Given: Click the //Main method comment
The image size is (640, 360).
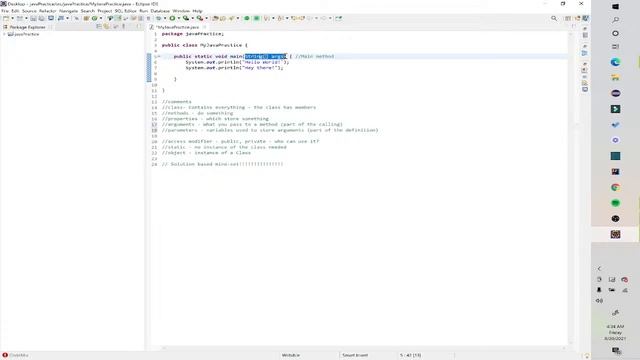Looking at the screenshot, I should [x=314, y=56].
